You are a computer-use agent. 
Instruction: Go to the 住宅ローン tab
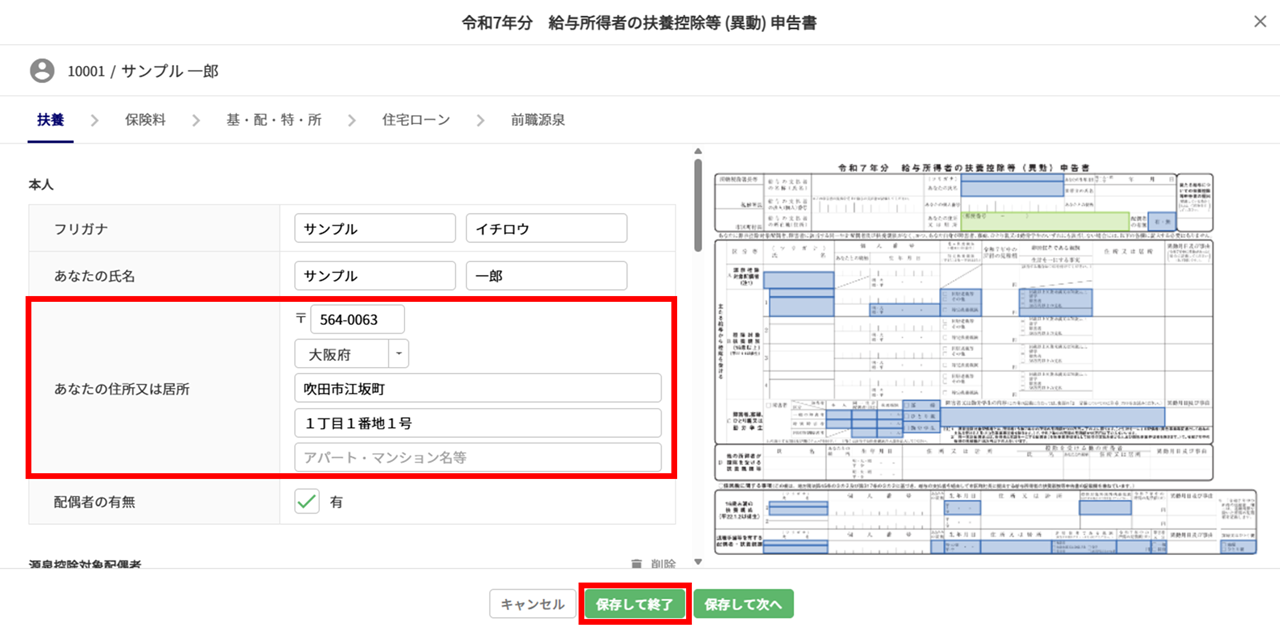[416, 120]
